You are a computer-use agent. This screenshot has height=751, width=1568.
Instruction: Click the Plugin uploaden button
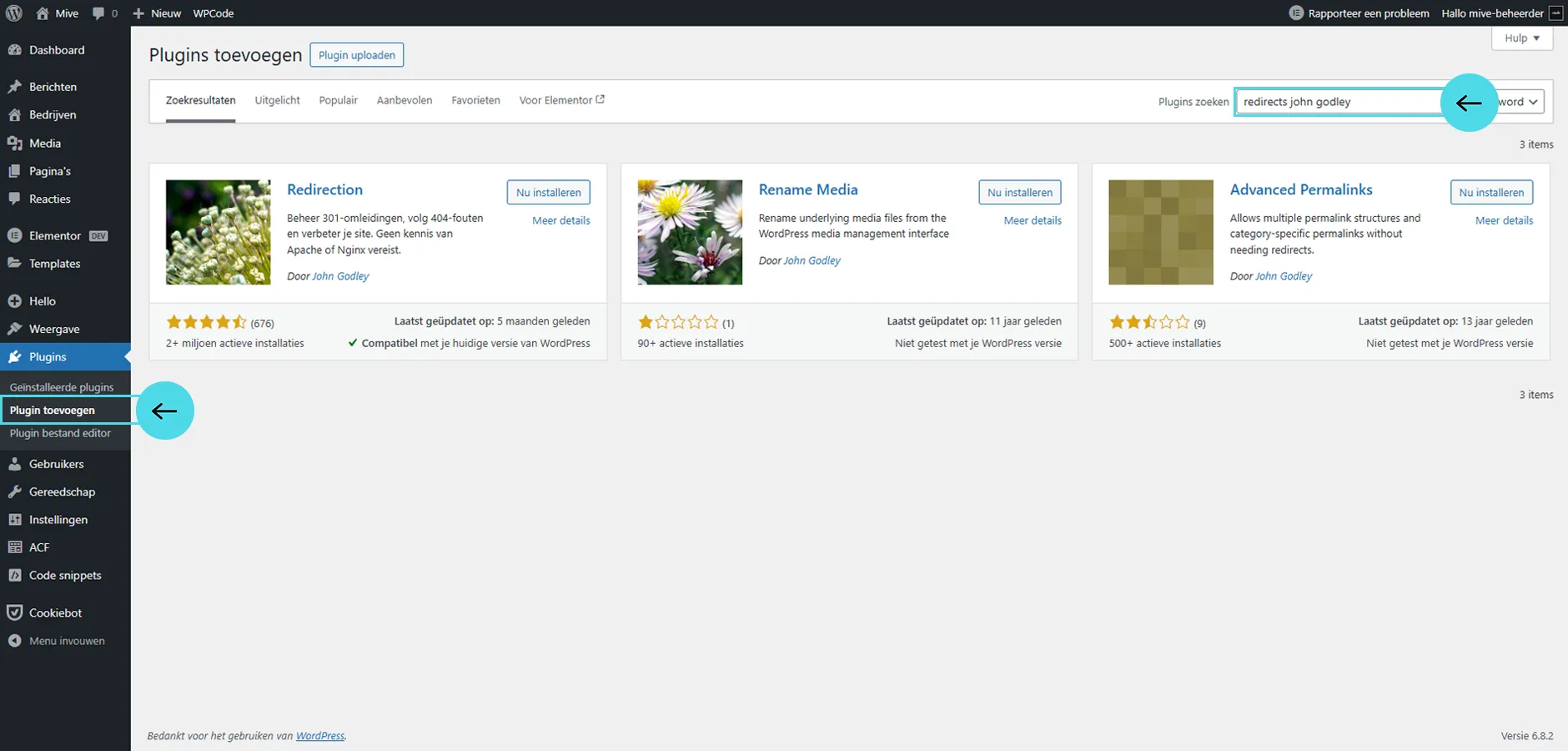(x=357, y=55)
